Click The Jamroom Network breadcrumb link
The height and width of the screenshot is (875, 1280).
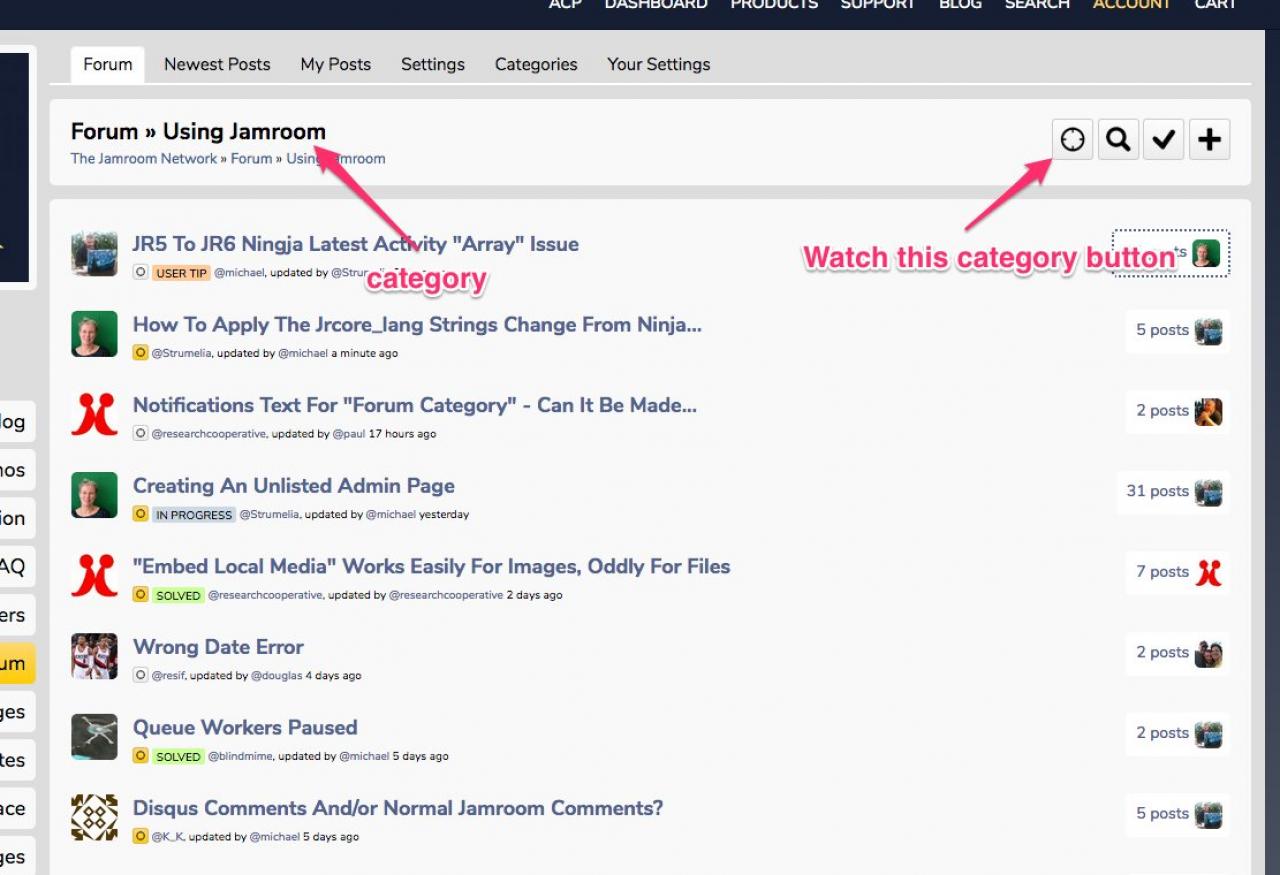143,158
